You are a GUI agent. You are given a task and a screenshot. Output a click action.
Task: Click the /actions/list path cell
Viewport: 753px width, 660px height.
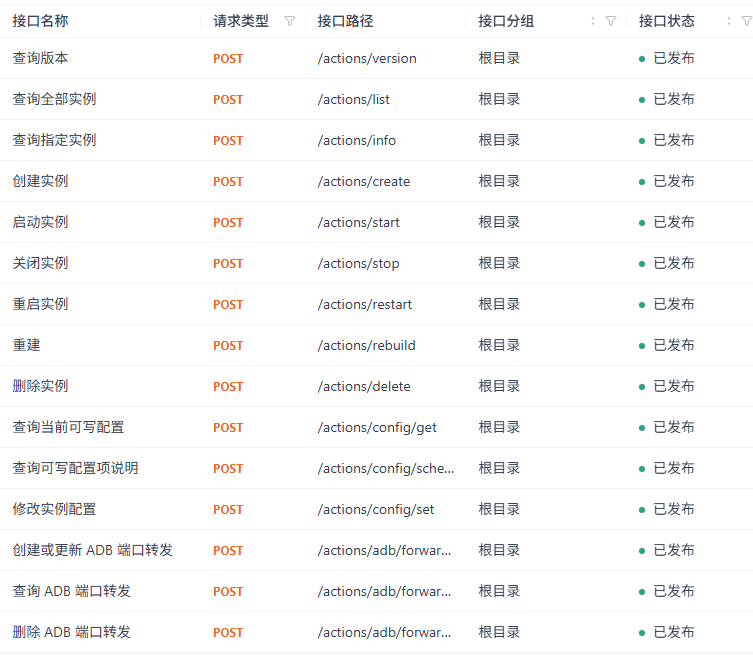point(353,99)
